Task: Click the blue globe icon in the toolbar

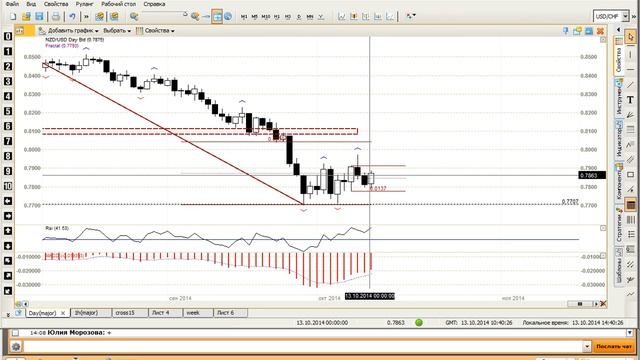Action: 228,16
